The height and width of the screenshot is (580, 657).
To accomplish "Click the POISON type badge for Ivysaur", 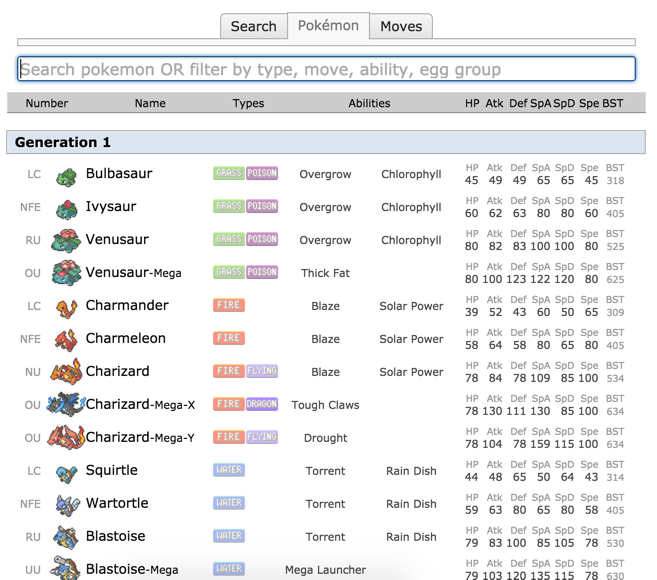I will (262, 206).
